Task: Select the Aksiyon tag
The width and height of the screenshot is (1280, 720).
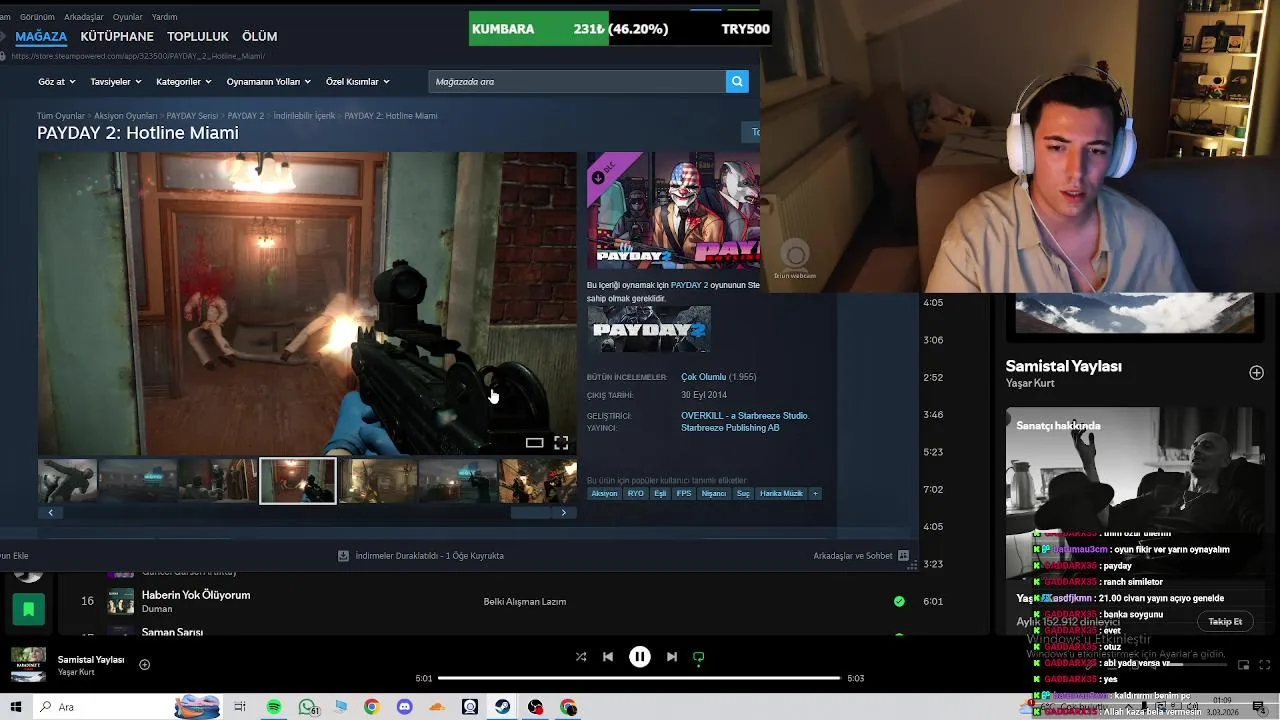Action: pyautogui.click(x=604, y=493)
